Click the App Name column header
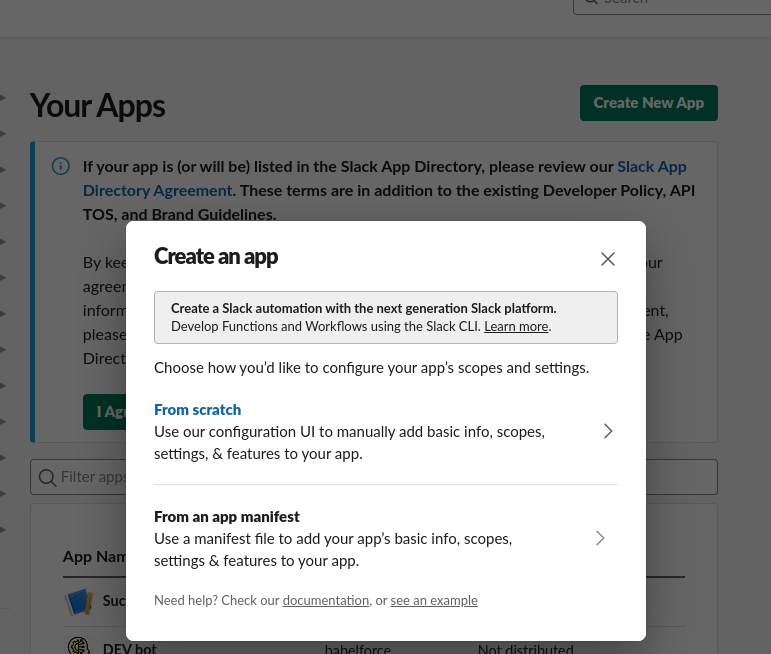Image resolution: width=771 pixels, height=654 pixels. pyautogui.click(x=92, y=557)
